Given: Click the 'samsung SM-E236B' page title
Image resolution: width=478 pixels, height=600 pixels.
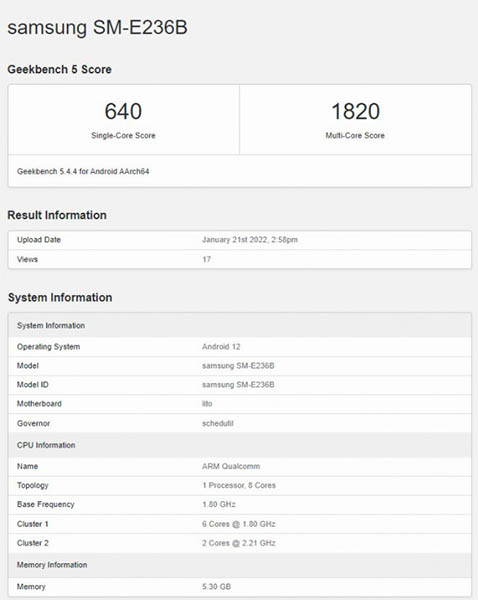Looking at the screenshot, I should pos(98,28).
